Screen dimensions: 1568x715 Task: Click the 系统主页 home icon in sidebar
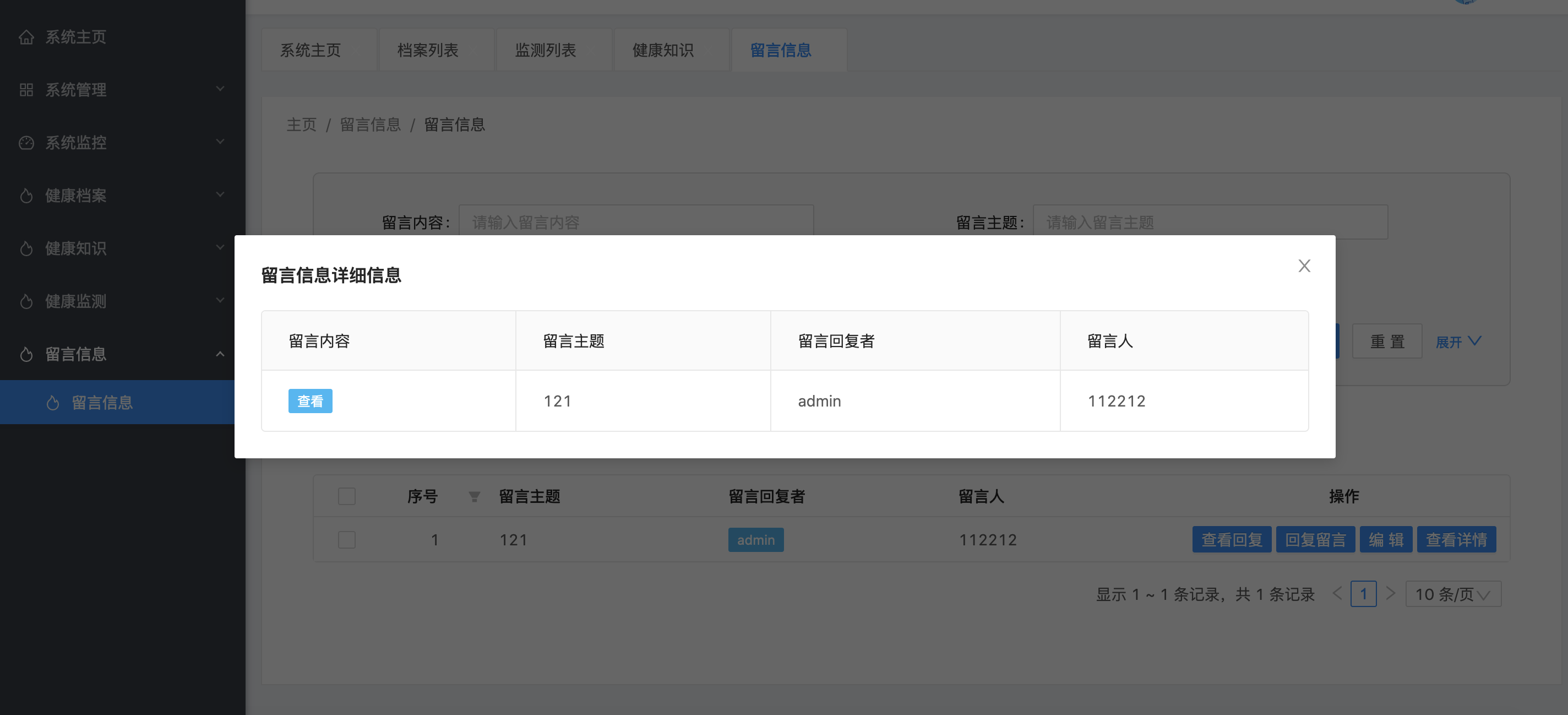[x=27, y=37]
